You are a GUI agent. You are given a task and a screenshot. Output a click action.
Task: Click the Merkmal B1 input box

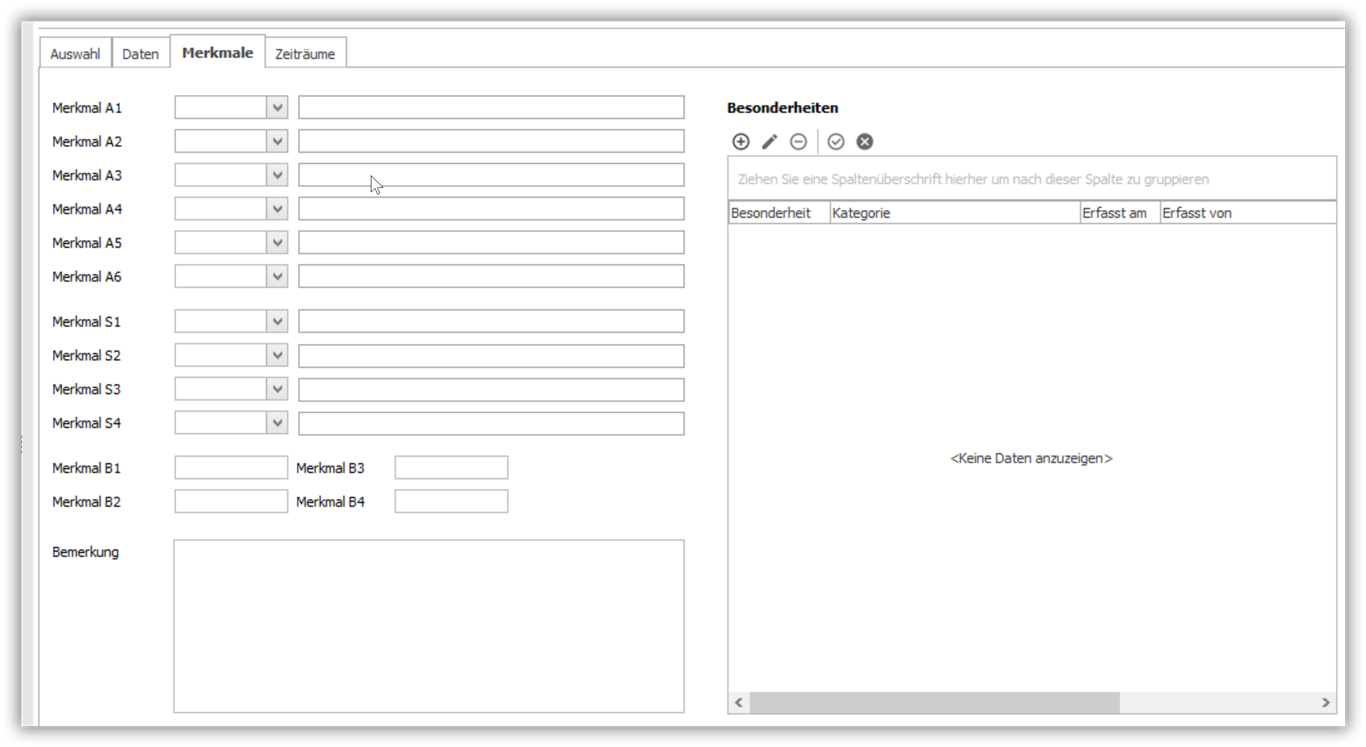click(x=231, y=468)
